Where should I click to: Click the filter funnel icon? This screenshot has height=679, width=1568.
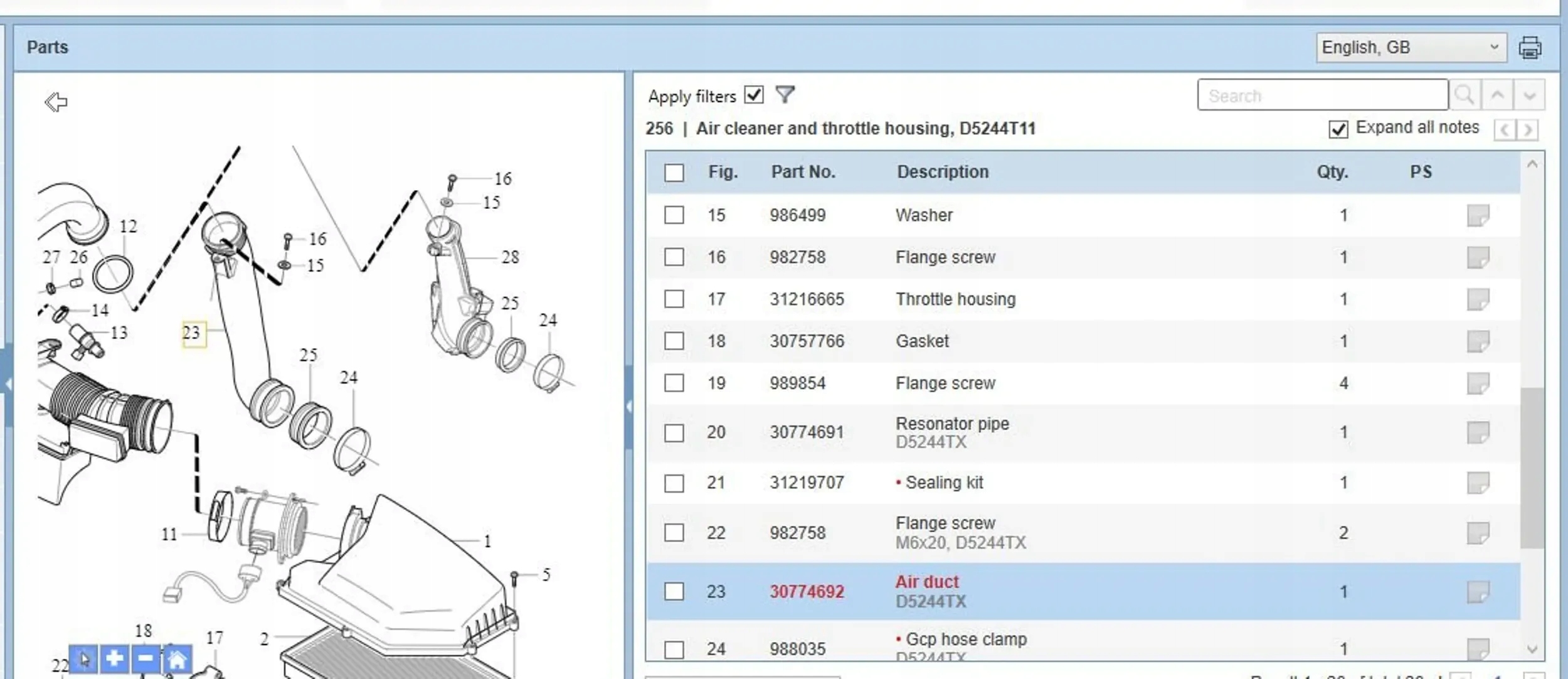pos(785,95)
